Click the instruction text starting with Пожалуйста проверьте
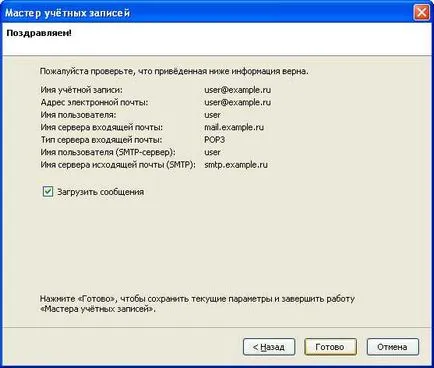434x368 pixels. [x=174, y=71]
